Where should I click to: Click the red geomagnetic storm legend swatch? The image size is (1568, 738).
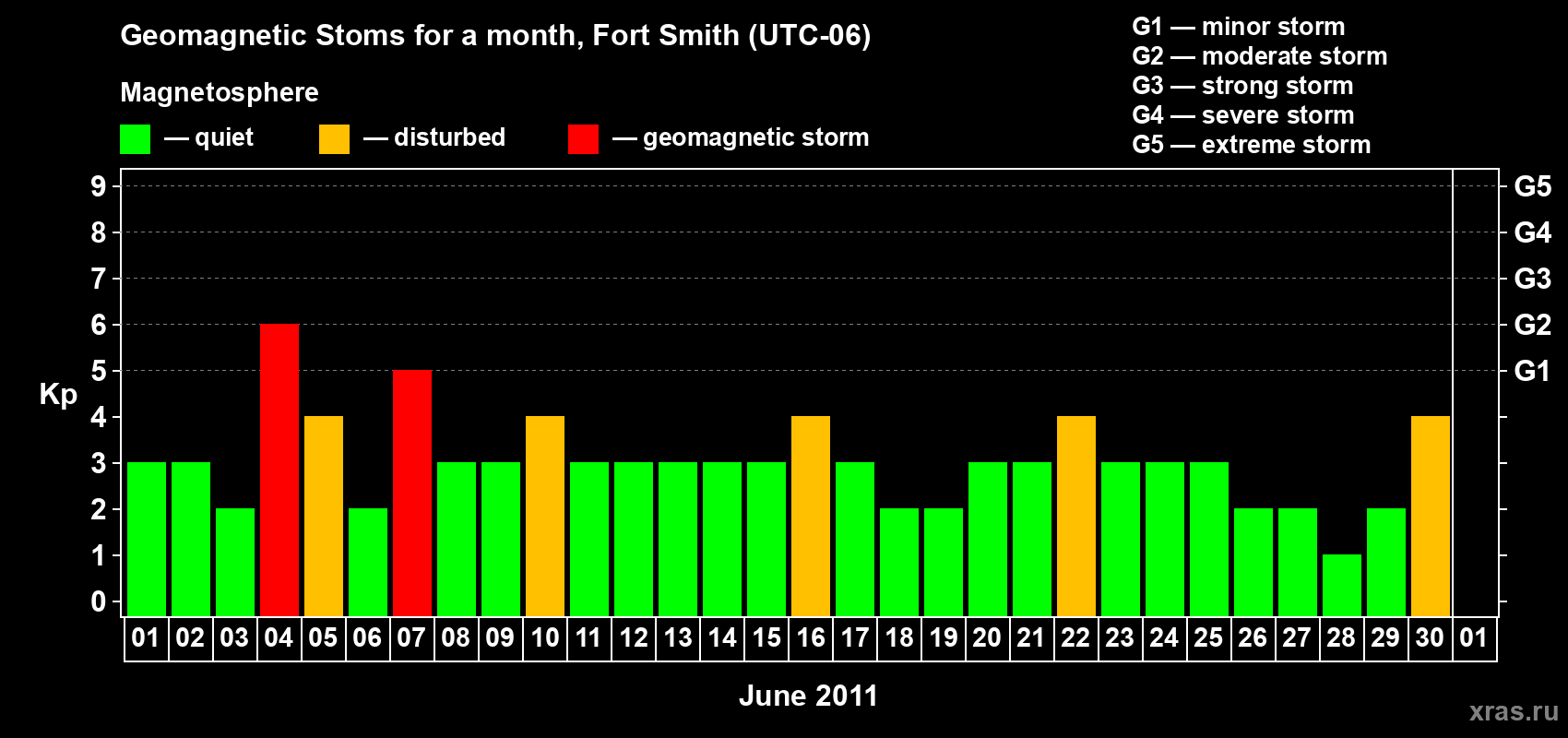click(583, 139)
